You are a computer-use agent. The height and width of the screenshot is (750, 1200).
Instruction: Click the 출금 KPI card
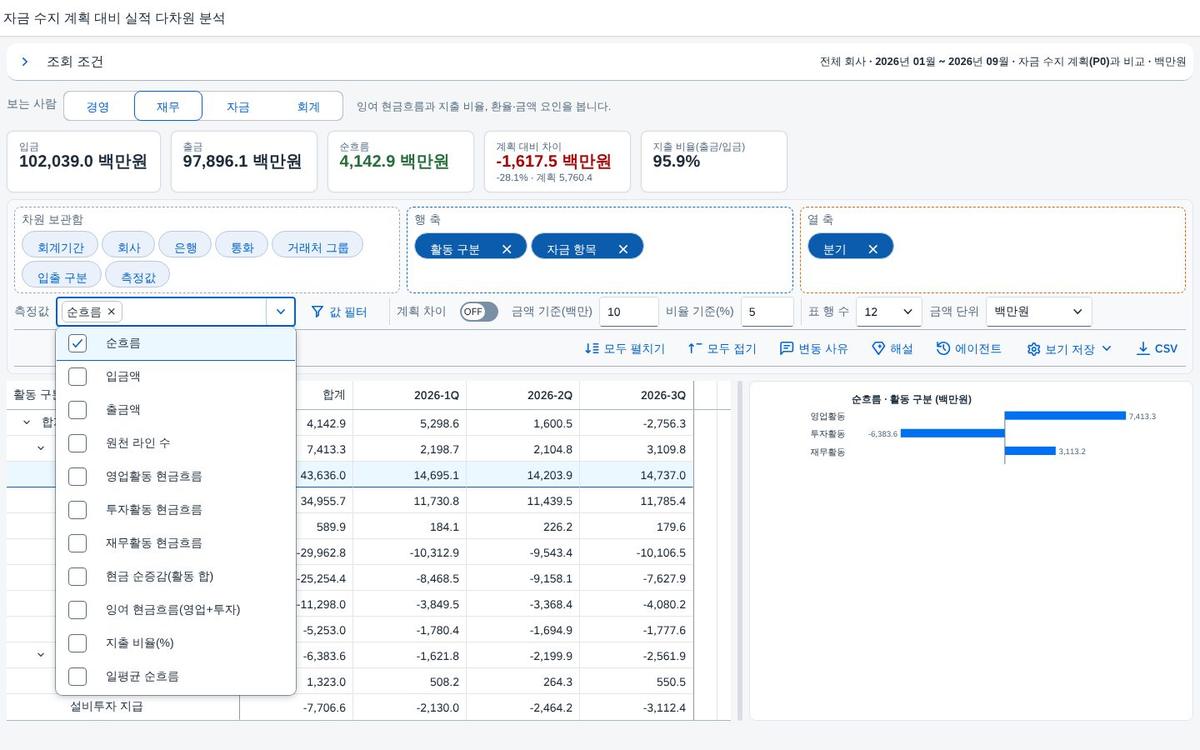244,161
